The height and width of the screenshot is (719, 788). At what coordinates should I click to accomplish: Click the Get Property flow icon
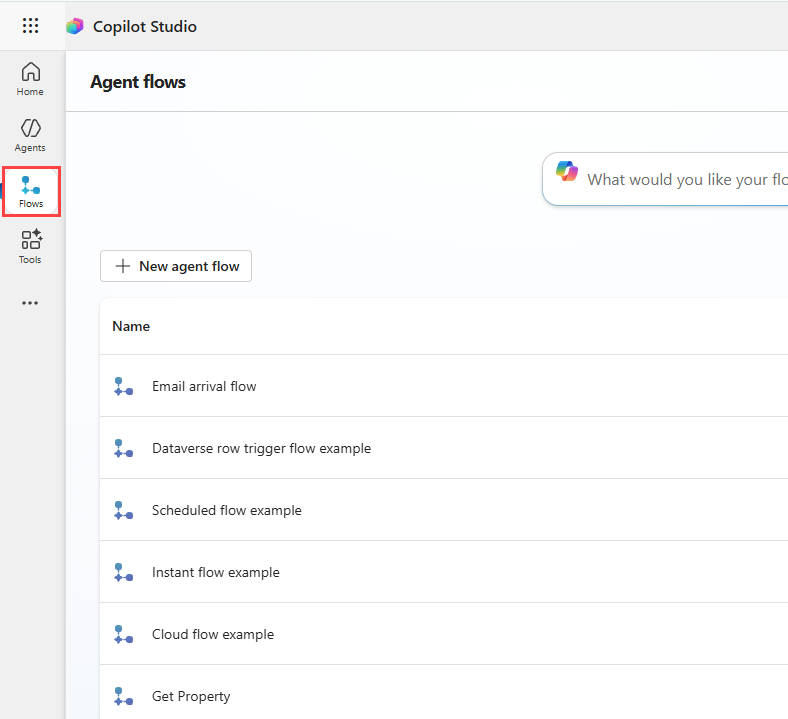[123, 696]
